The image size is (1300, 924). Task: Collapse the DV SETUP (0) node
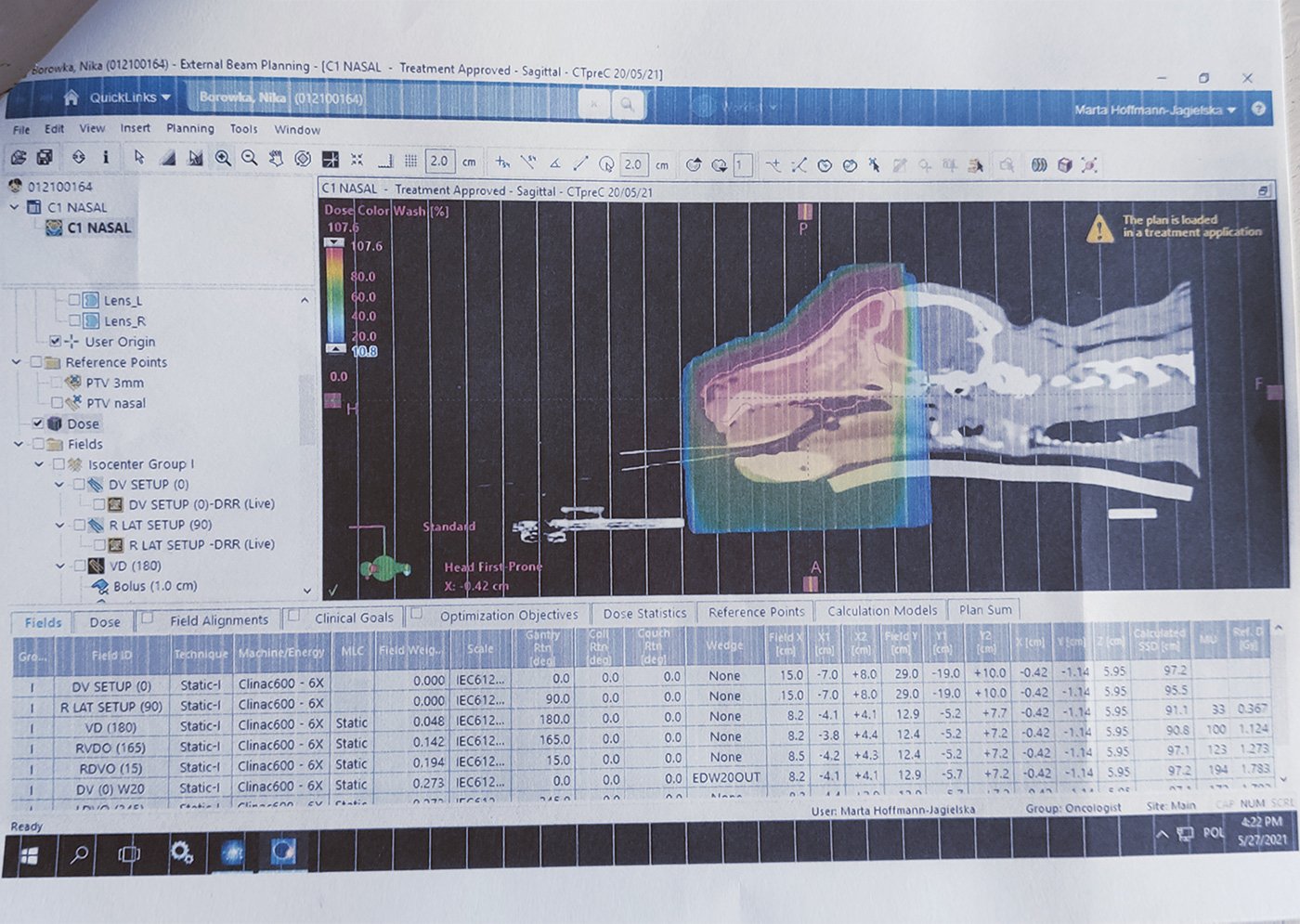(x=60, y=484)
